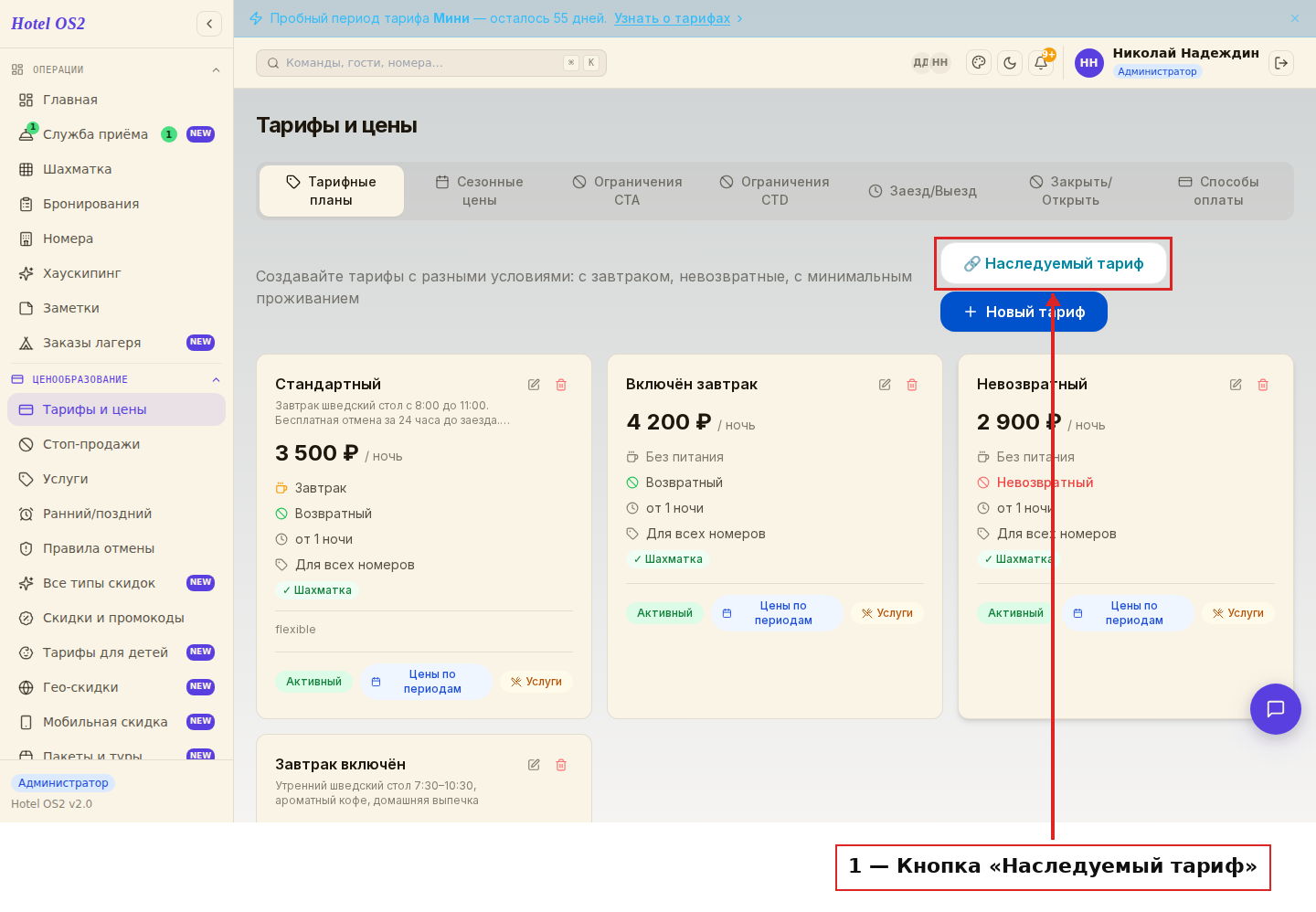This screenshot has height=912, width=1316.
Task: Switch to Способы оплаты tab
Action: [1218, 191]
